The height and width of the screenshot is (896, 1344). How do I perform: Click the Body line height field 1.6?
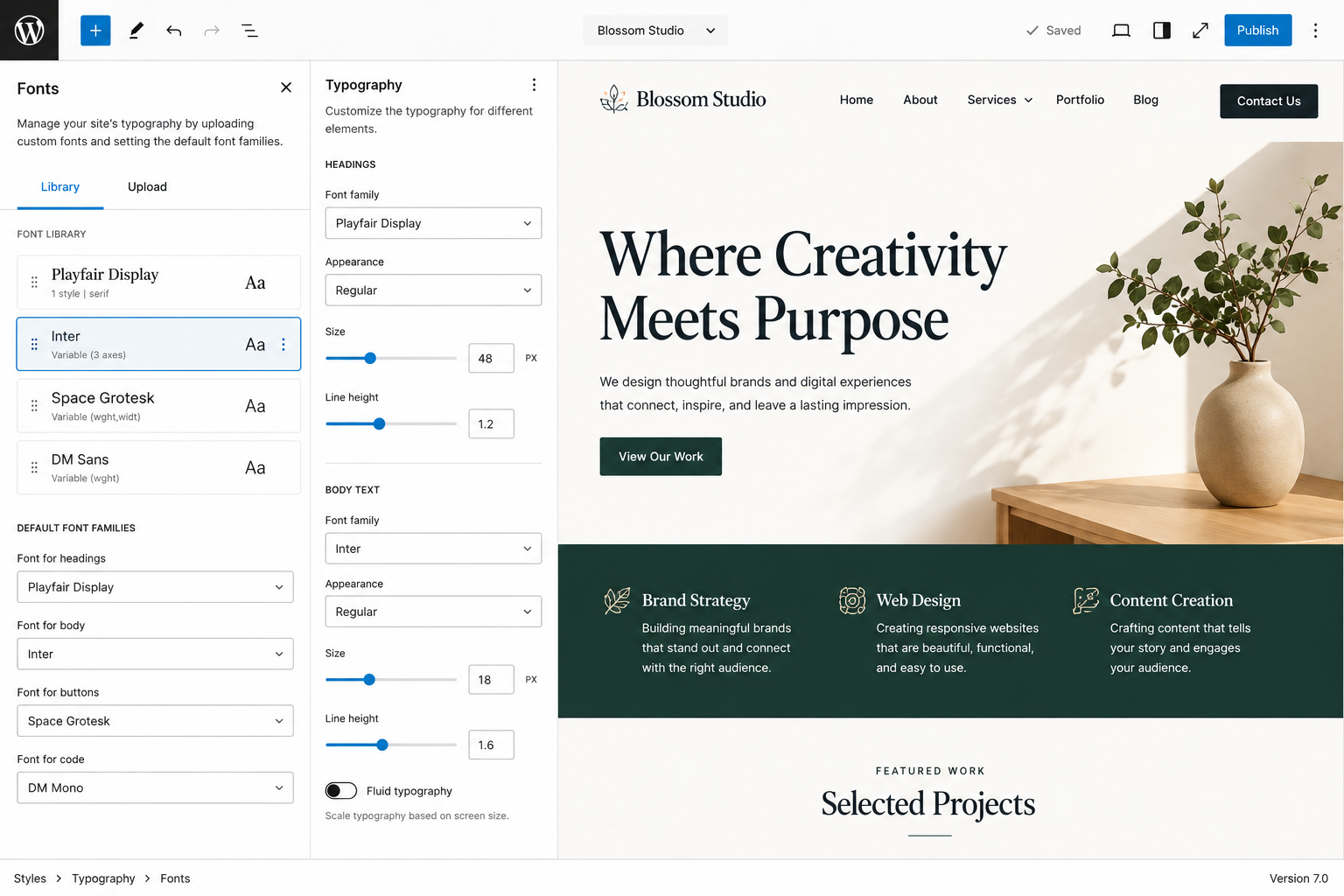491,745
